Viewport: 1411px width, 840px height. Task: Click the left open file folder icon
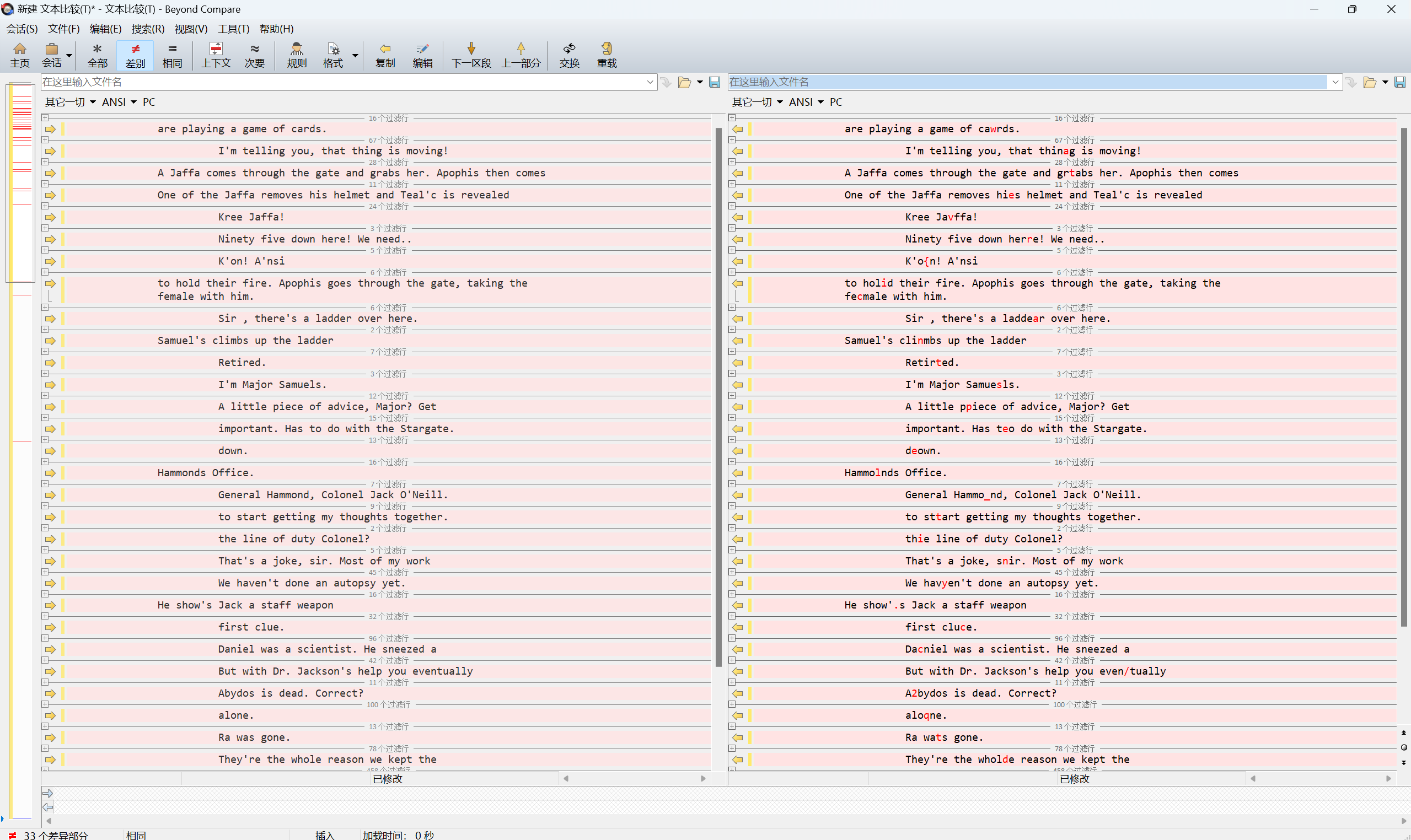point(684,83)
